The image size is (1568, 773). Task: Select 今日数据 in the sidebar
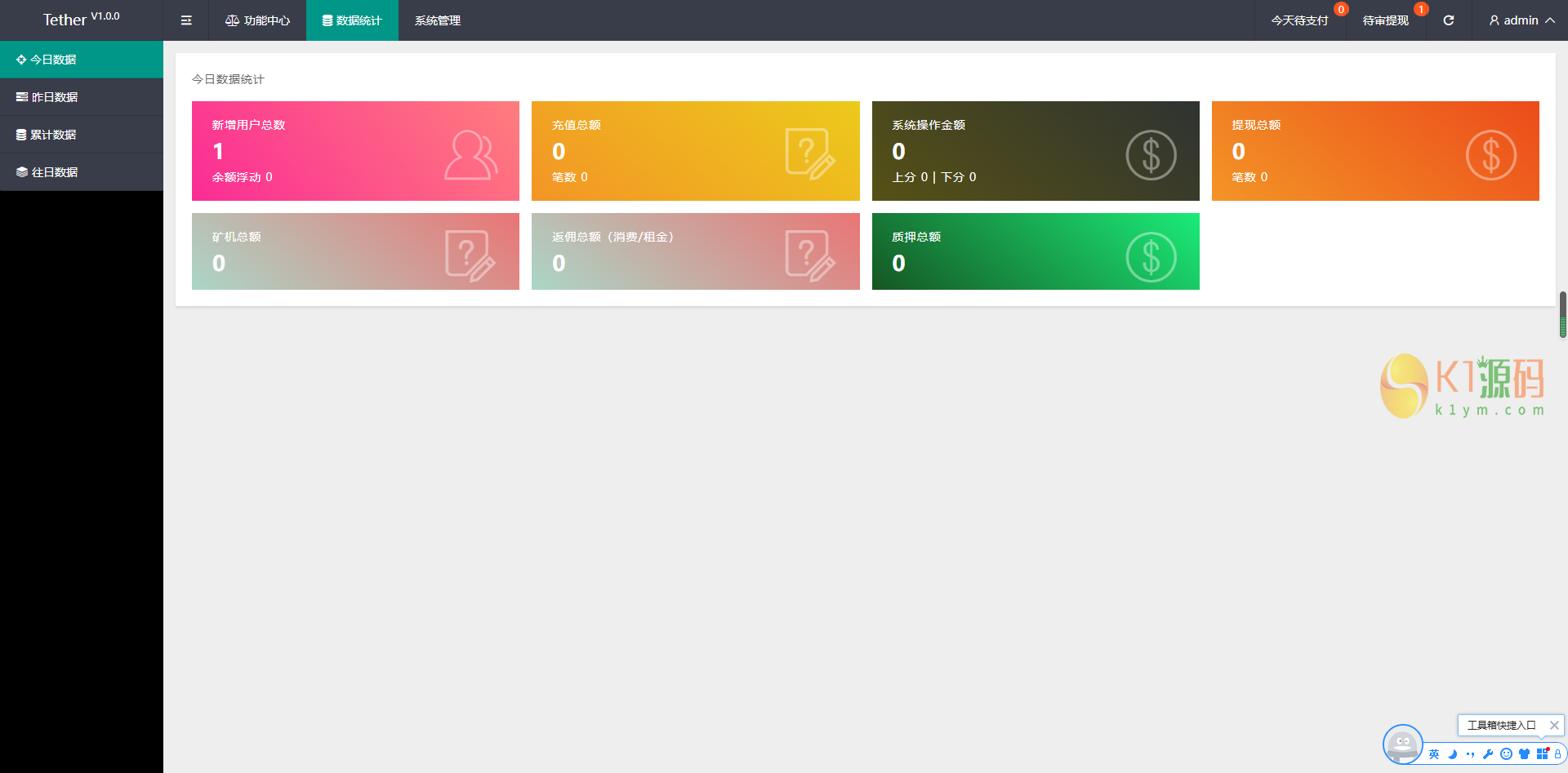tap(82, 60)
